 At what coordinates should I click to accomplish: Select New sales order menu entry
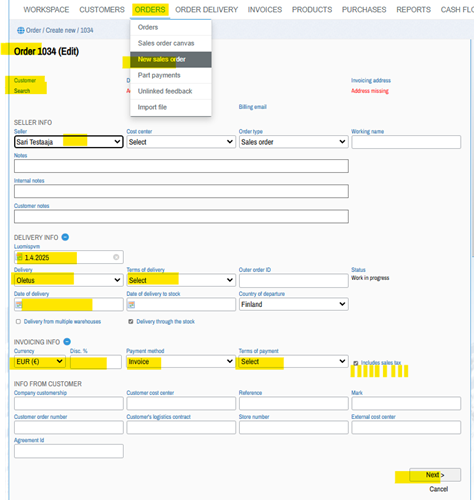point(171,59)
